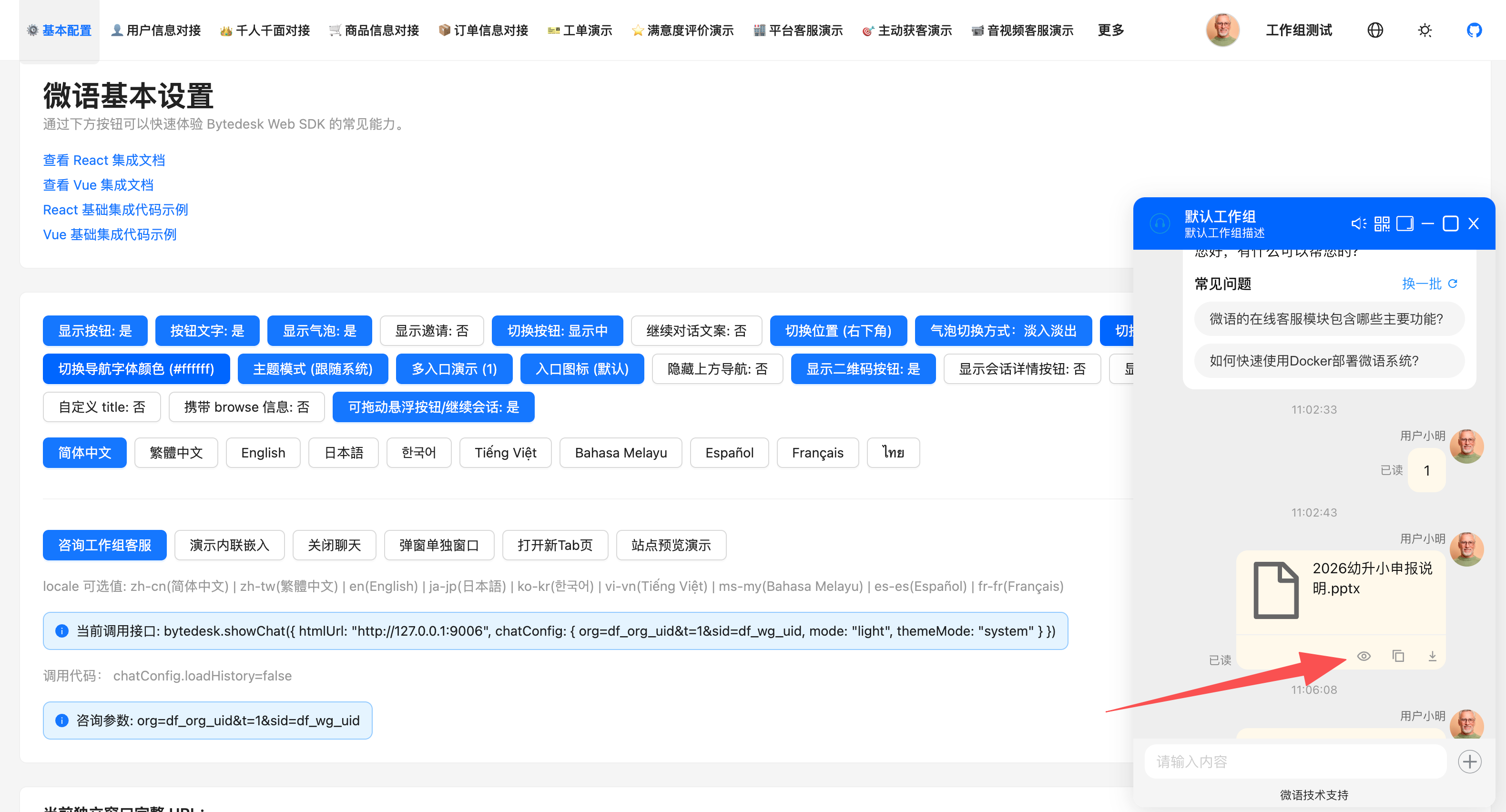
Task: Open the 更多 navigation menu
Action: coord(1111,30)
